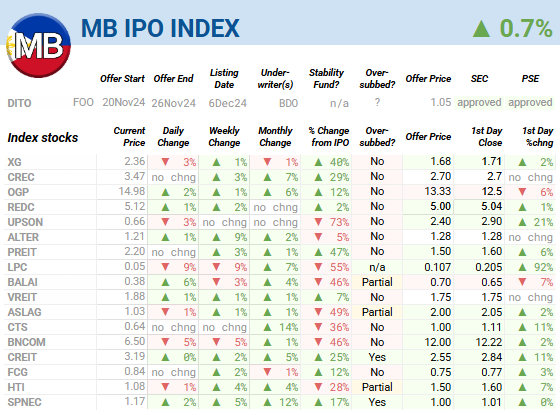Click the red down arrow in XG daily change
This screenshot has height=415, width=560.
coord(165,162)
